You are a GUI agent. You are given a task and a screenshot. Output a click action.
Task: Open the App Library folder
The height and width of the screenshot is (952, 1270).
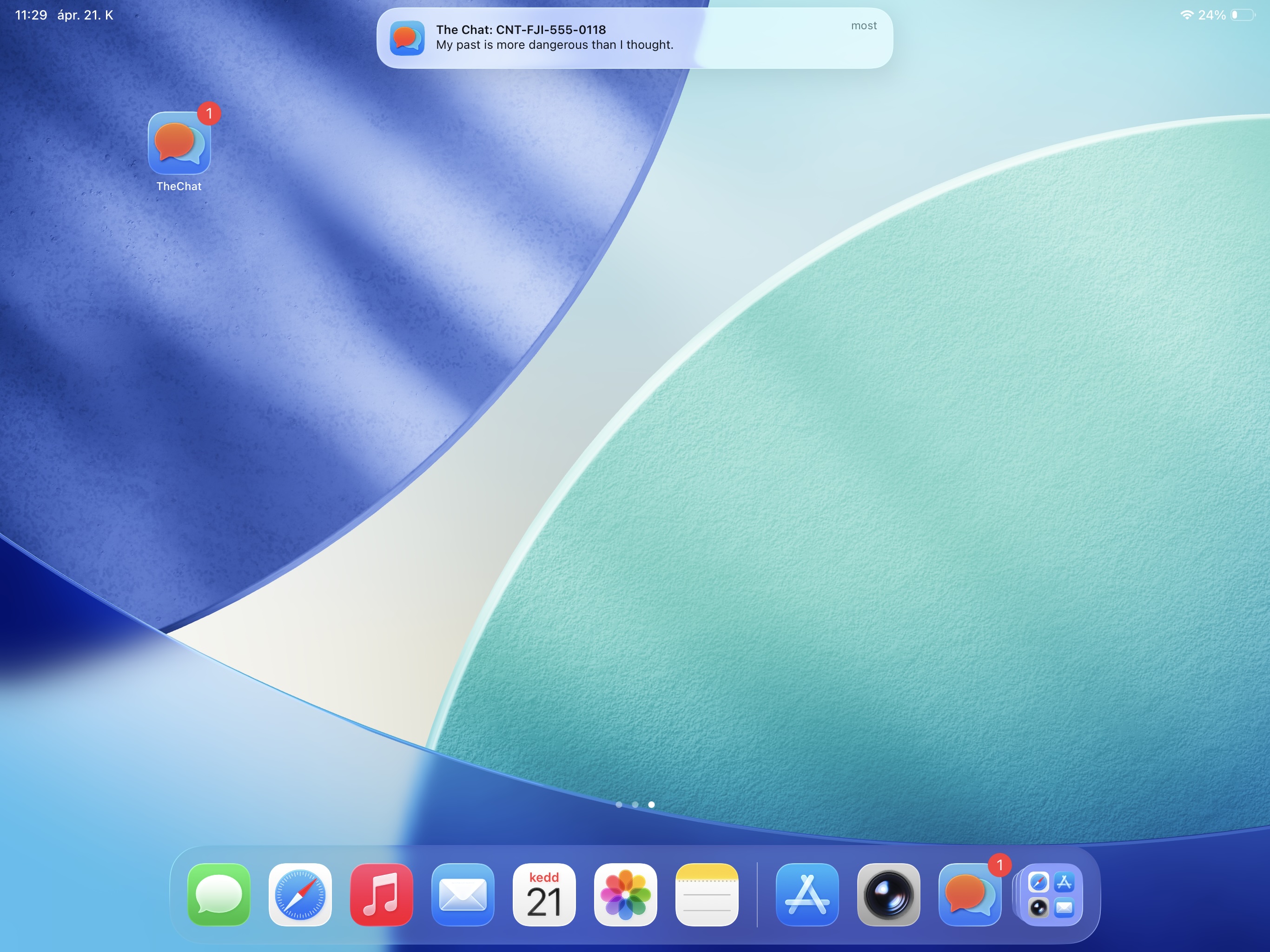click(x=1051, y=894)
